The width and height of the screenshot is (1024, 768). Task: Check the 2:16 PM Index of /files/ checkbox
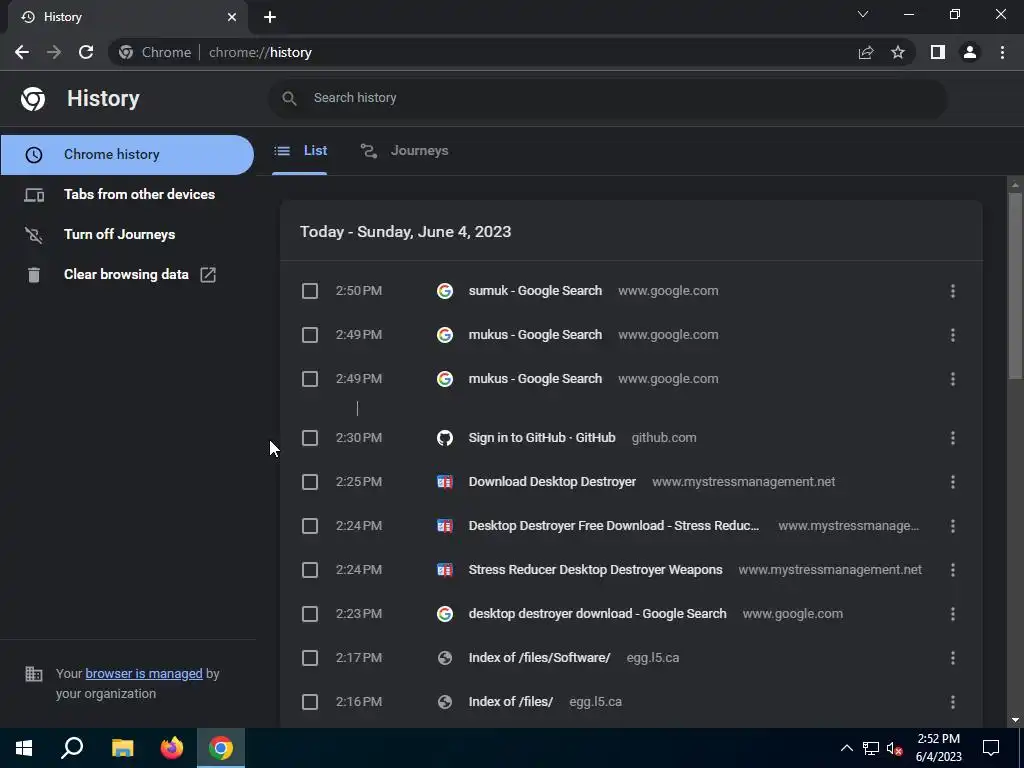tap(310, 702)
